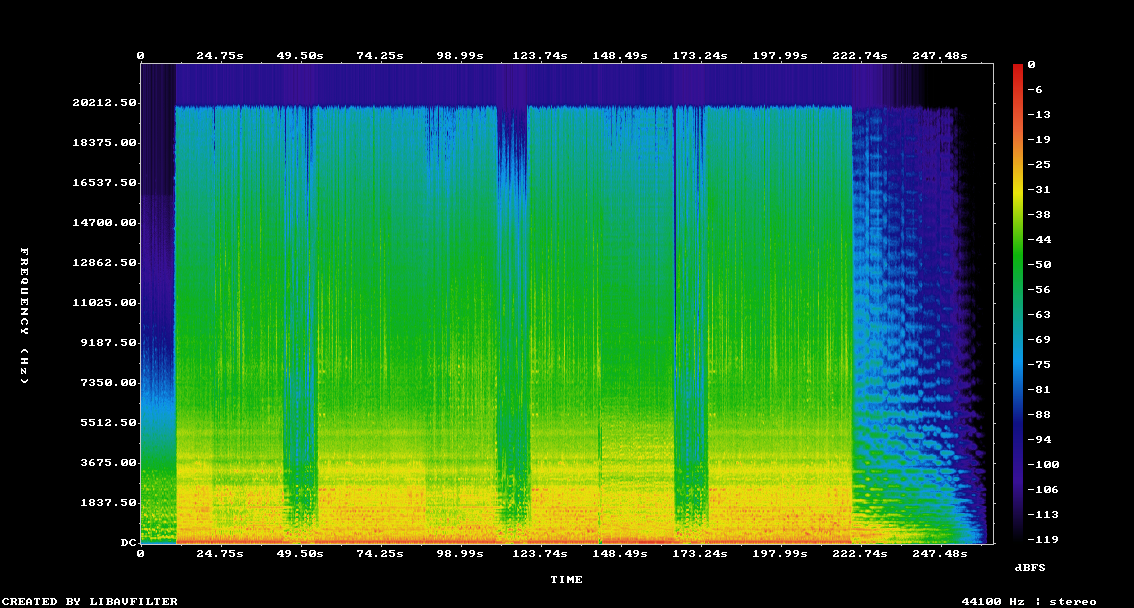This screenshot has height=608, width=1134.
Task: Click the TIME axis title
Action: [x=566, y=579]
